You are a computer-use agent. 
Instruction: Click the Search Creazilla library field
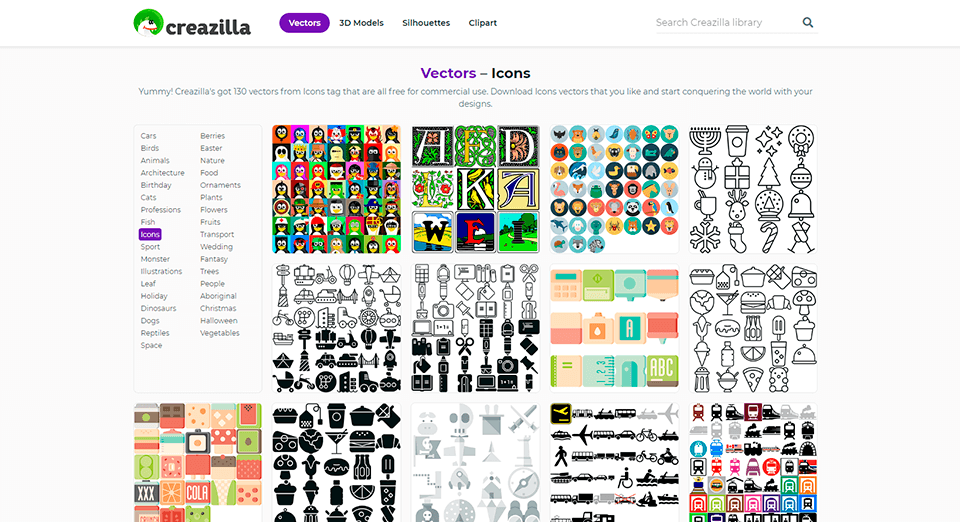click(x=726, y=23)
